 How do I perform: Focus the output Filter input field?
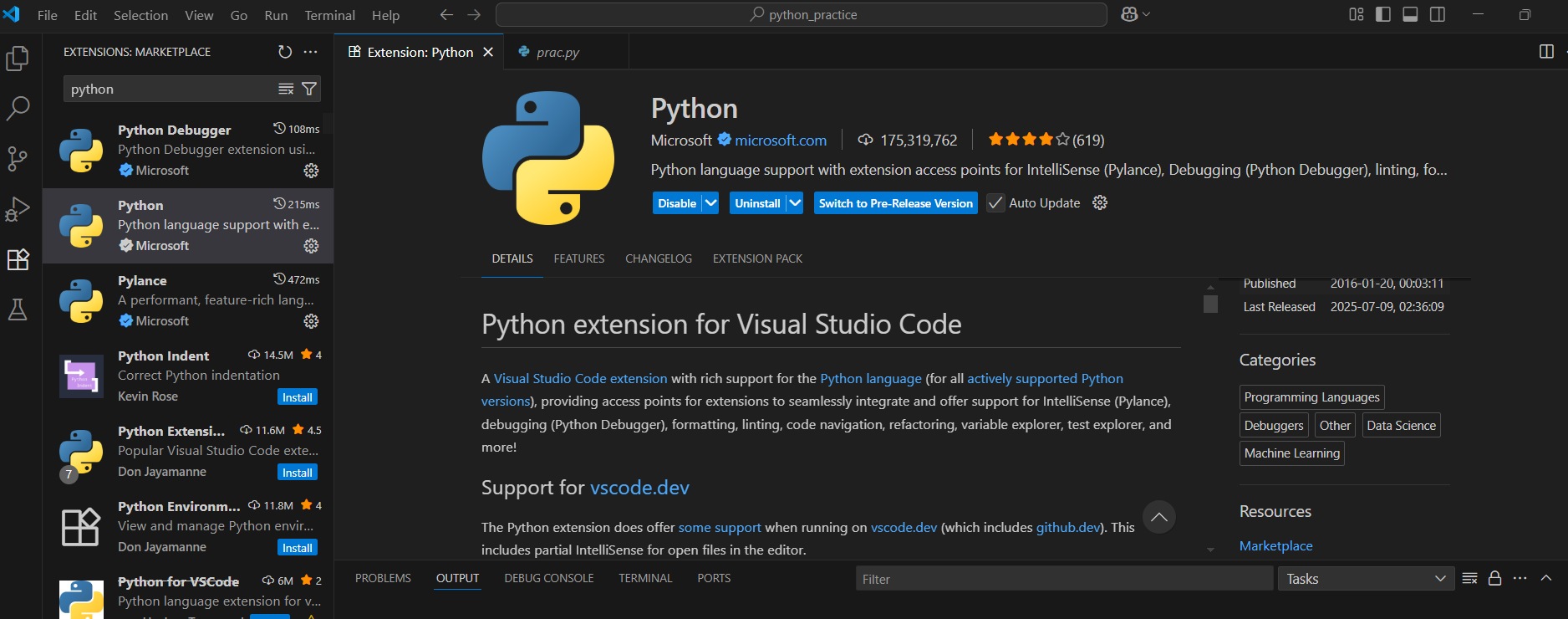coord(1063,579)
